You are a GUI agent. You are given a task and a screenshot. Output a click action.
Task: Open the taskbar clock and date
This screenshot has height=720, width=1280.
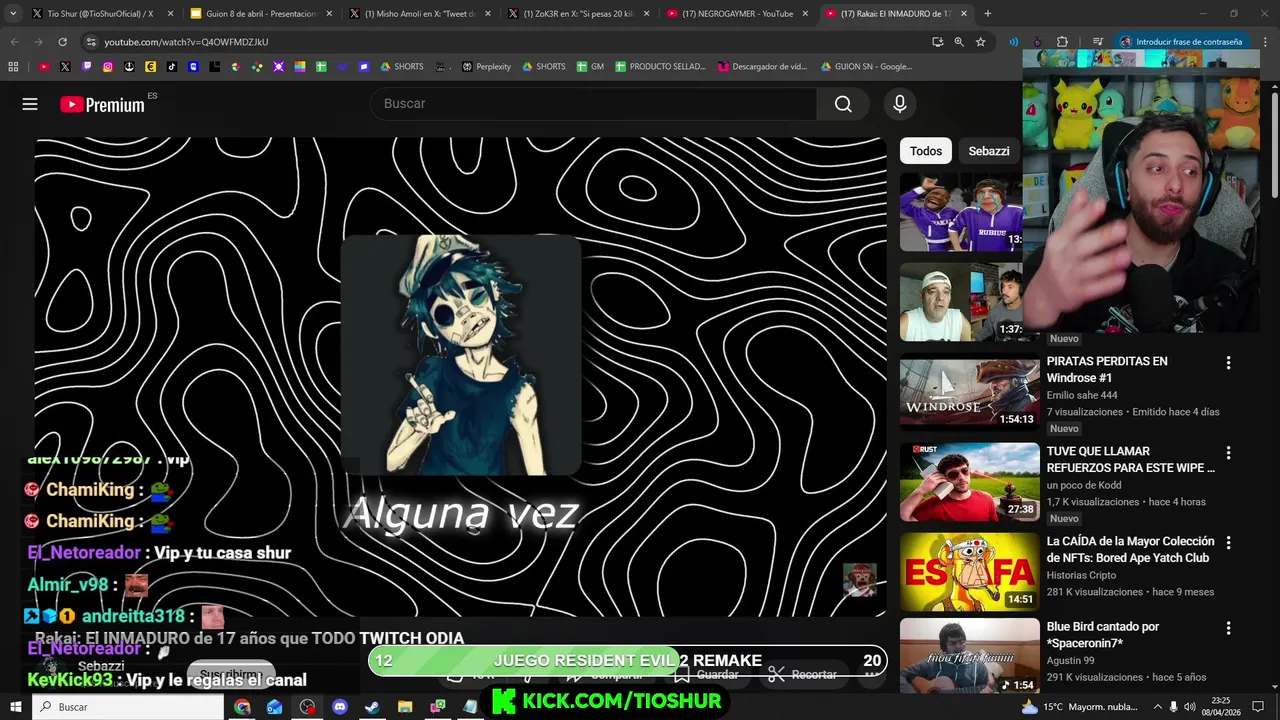click(x=1219, y=707)
